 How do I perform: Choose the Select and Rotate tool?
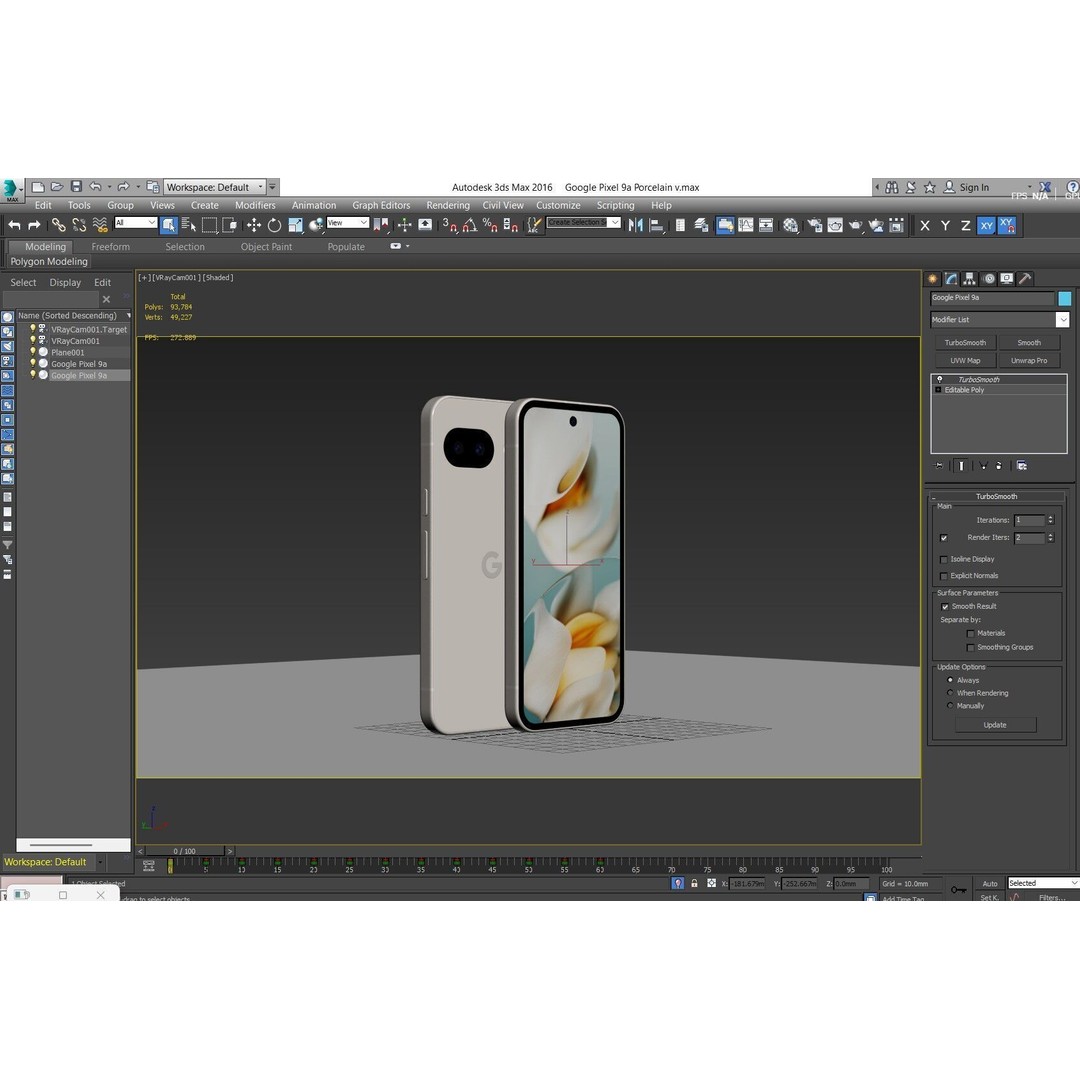(274, 225)
